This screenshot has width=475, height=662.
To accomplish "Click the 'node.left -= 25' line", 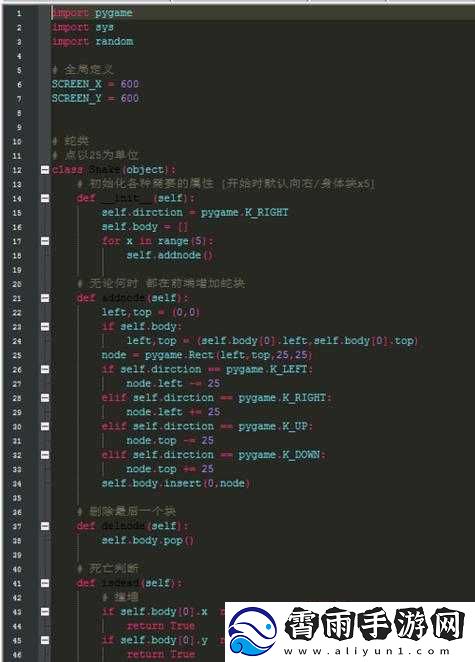I will (173, 383).
